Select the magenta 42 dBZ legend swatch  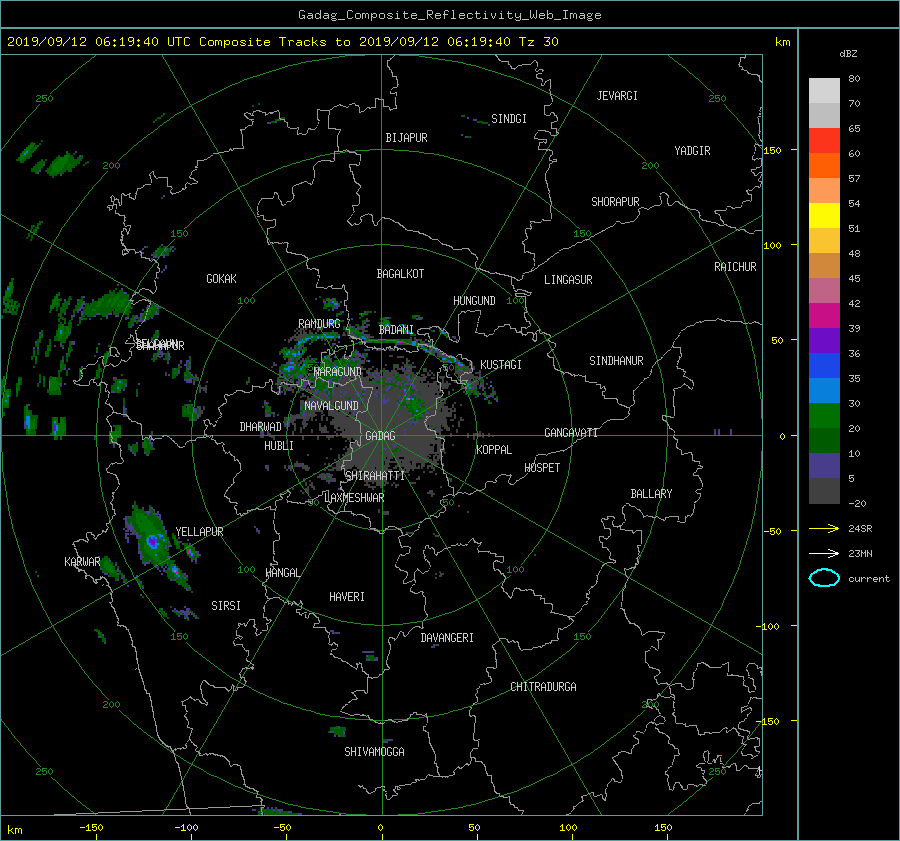tap(824, 315)
